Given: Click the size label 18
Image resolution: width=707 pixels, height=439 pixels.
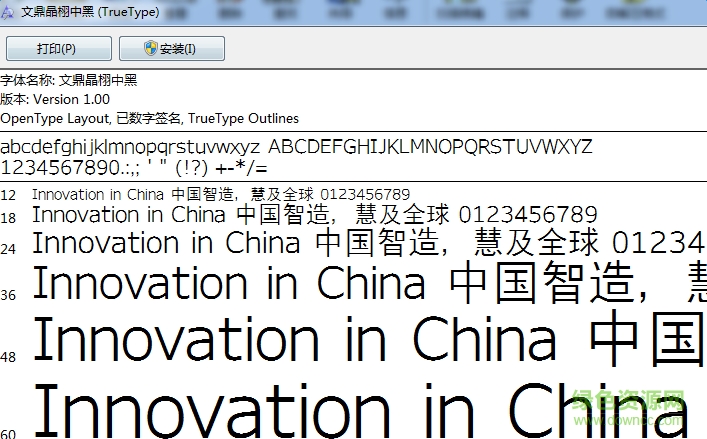Looking at the screenshot, I should [8, 218].
